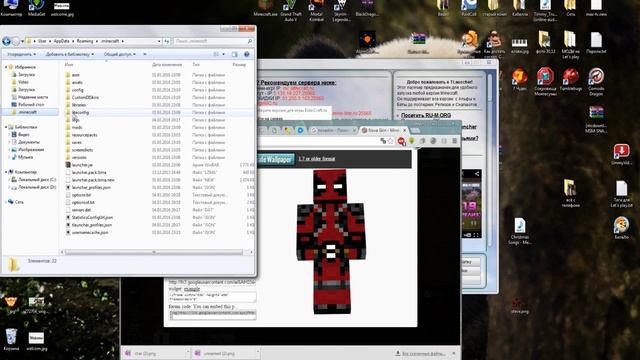640x360 pixels.
Task: Open the Компьютер desktop icon
Action: pos(11,8)
